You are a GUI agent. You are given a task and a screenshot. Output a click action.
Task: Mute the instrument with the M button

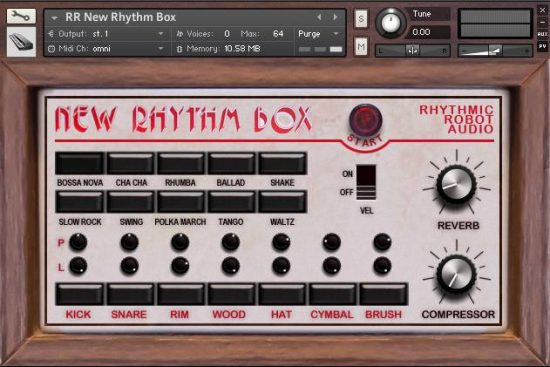click(x=361, y=46)
